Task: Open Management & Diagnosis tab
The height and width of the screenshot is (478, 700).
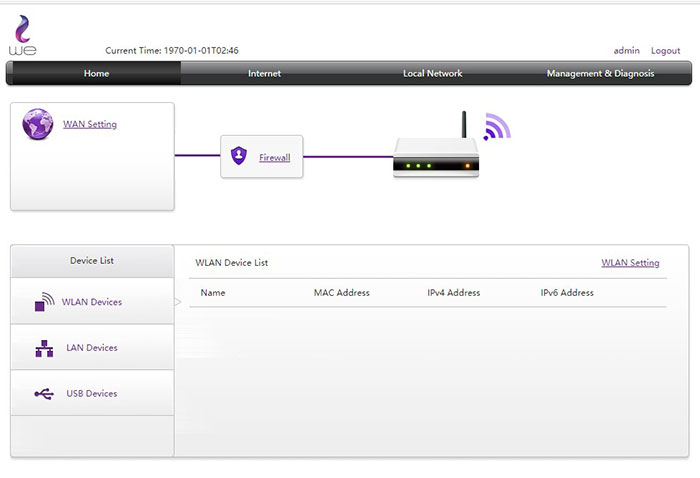Action: [600, 73]
